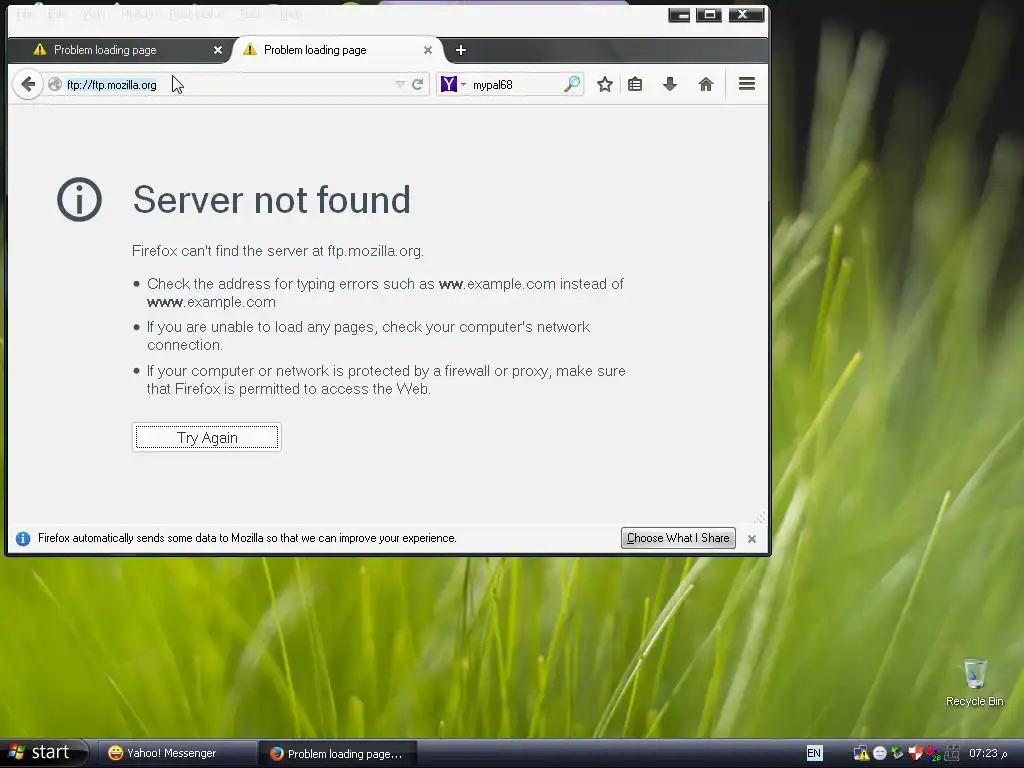Go to the Home page icon
Image resolution: width=1024 pixels, height=768 pixels.
point(706,84)
